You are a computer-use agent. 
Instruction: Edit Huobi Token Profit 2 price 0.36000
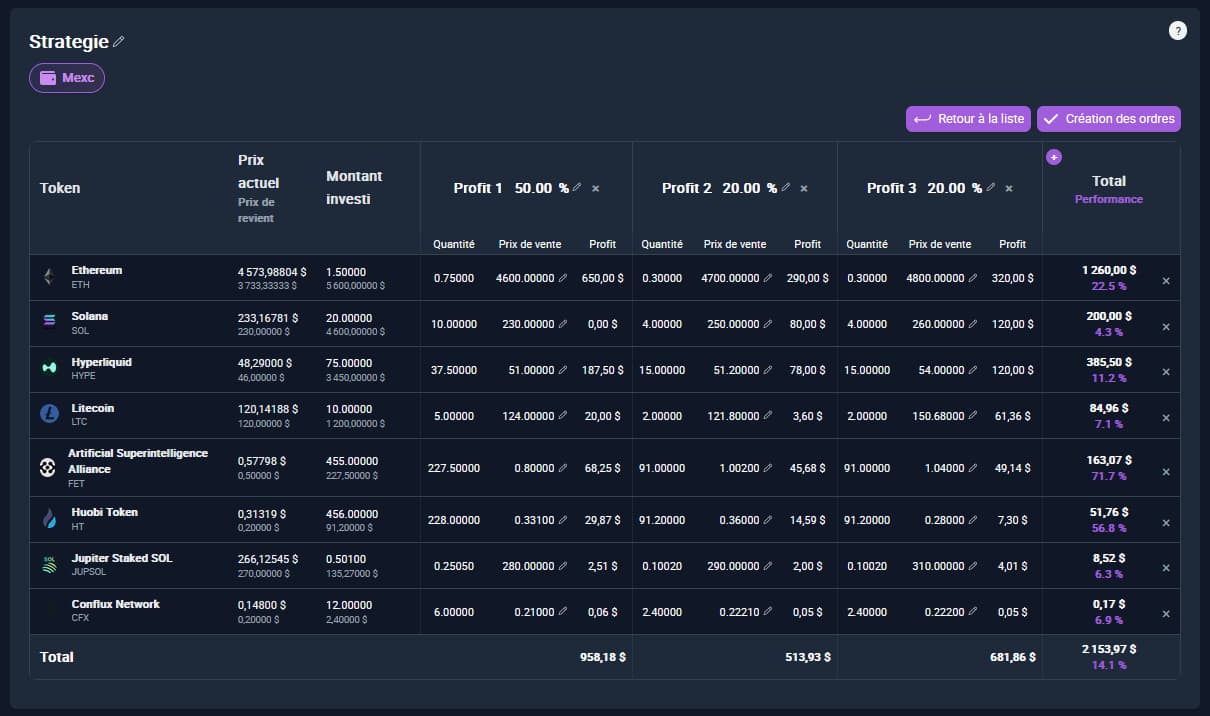[767, 520]
